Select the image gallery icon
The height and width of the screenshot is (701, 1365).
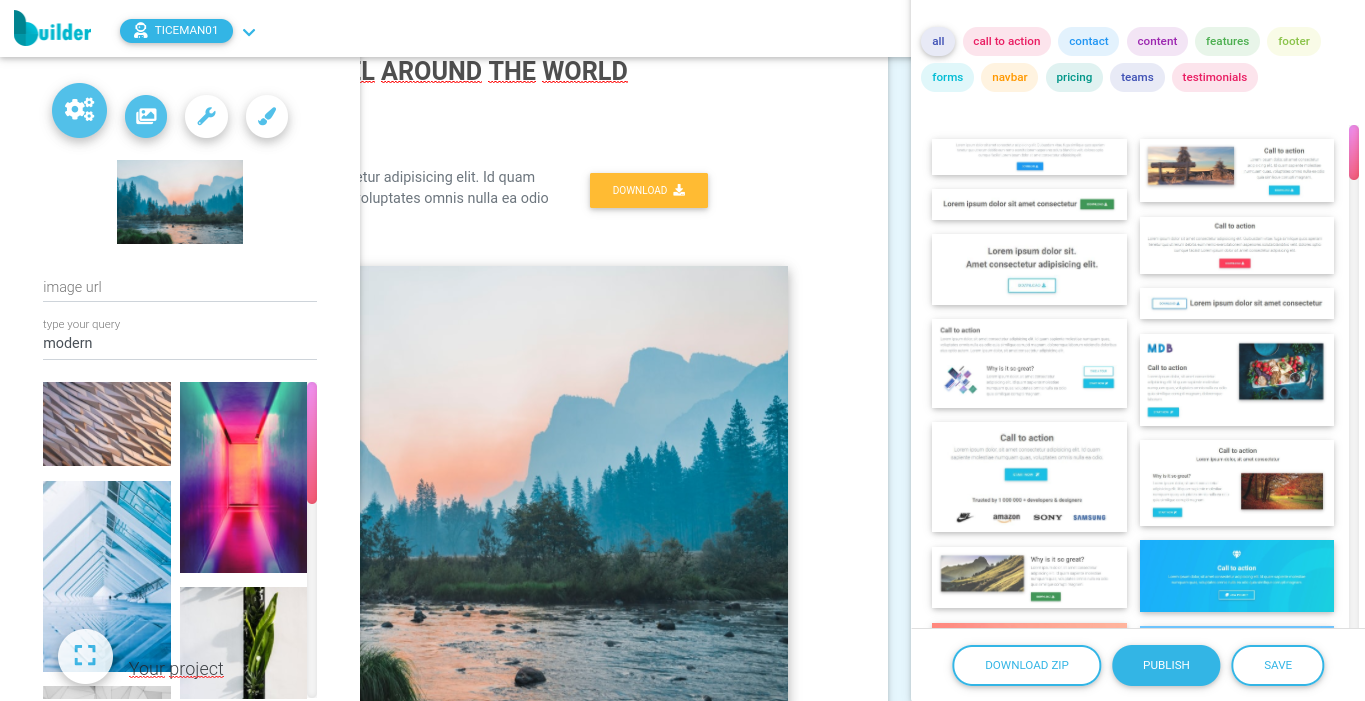coord(146,116)
